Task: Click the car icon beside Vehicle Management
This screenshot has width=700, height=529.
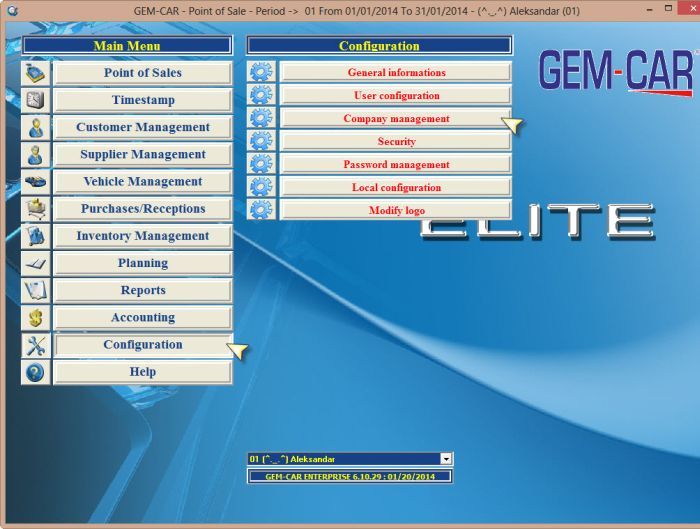Action: [35, 182]
